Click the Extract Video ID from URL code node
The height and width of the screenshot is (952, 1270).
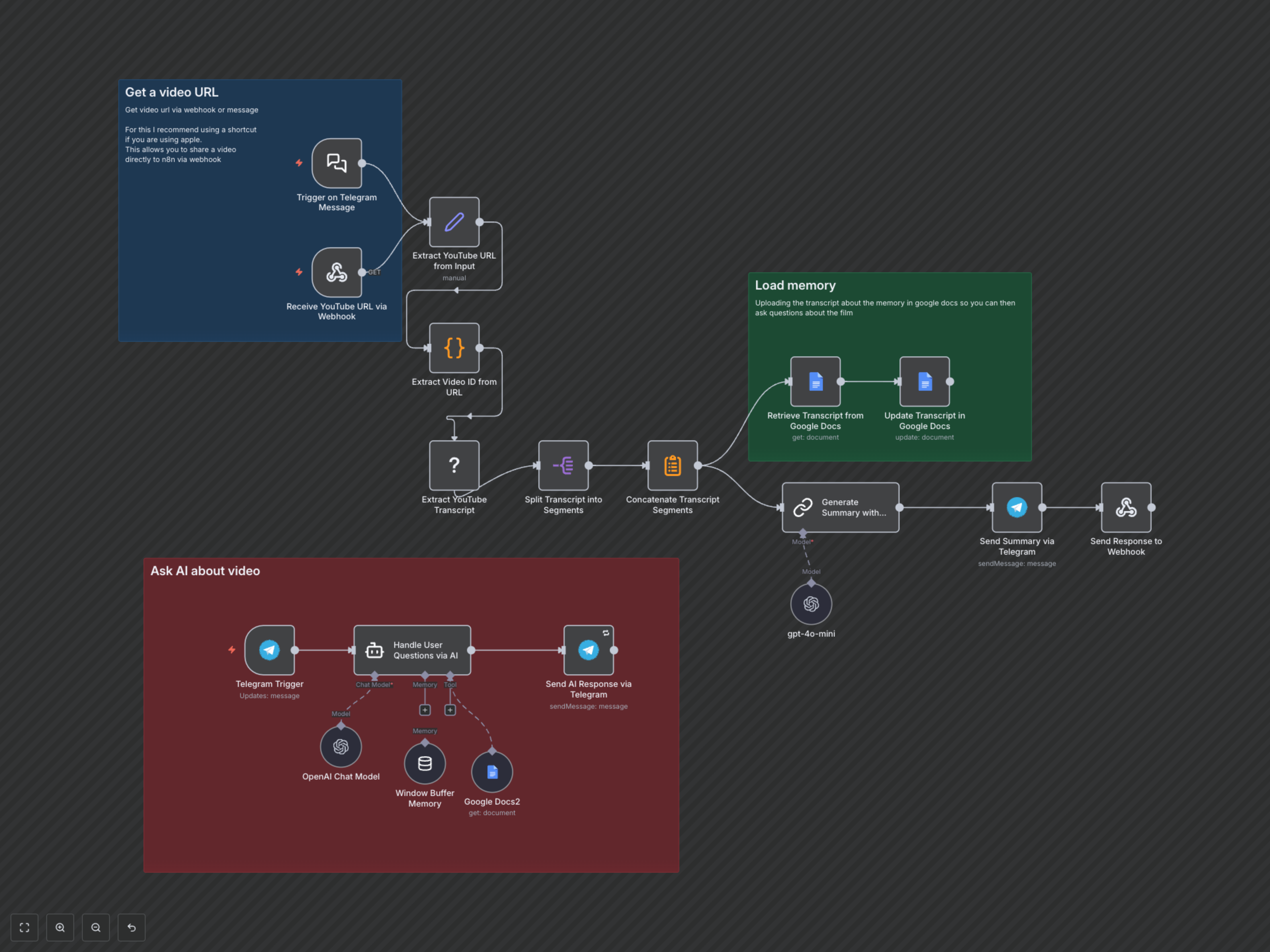coord(453,348)
